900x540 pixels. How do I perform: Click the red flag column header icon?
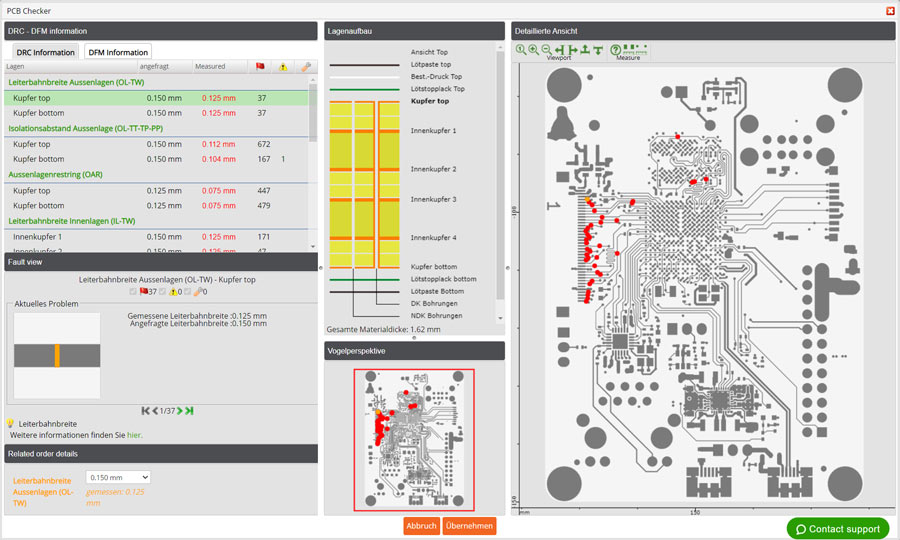pos(261,67)
